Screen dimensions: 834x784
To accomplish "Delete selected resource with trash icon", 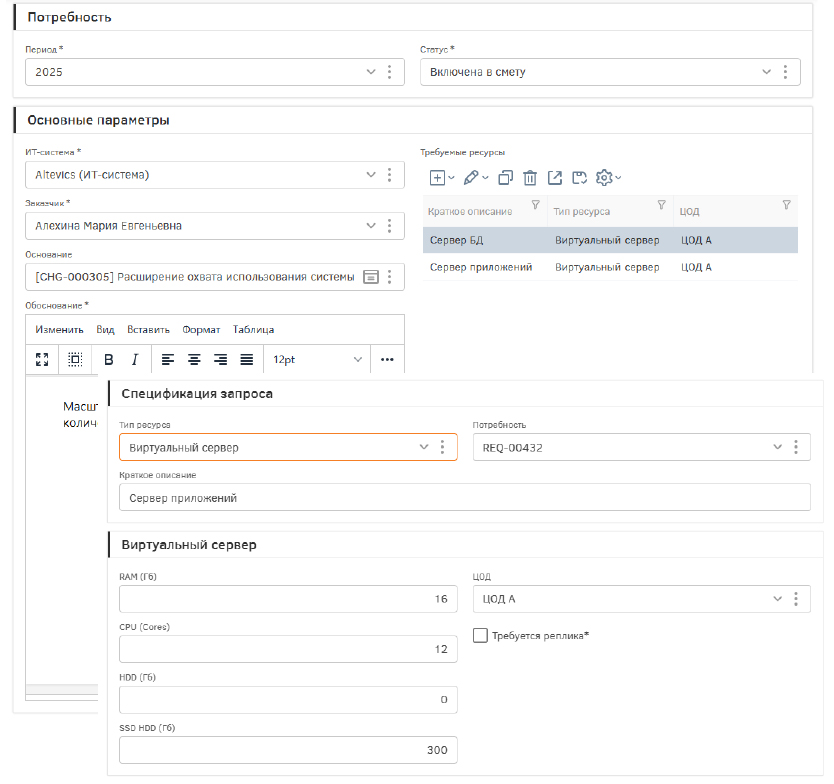I will (530, 178).
